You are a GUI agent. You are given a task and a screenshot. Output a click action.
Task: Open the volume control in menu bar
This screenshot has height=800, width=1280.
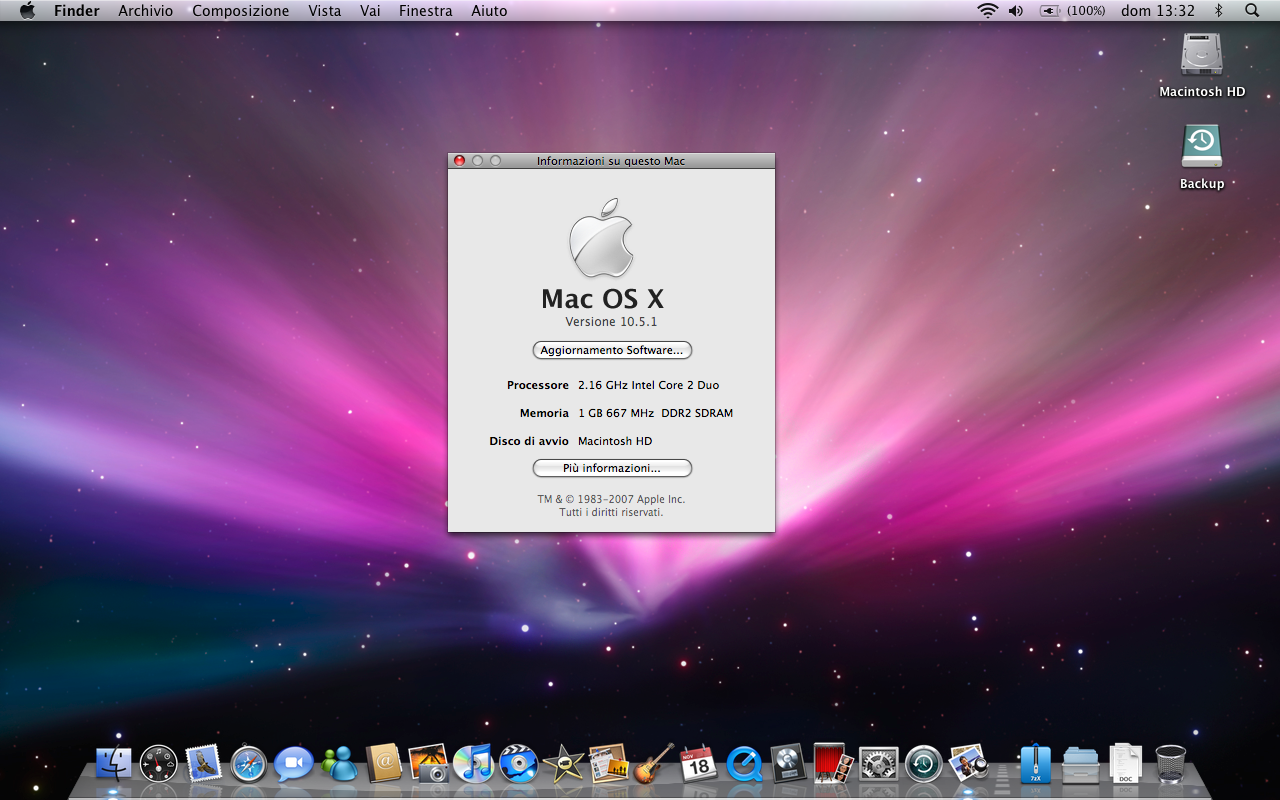pos(1016,11)
